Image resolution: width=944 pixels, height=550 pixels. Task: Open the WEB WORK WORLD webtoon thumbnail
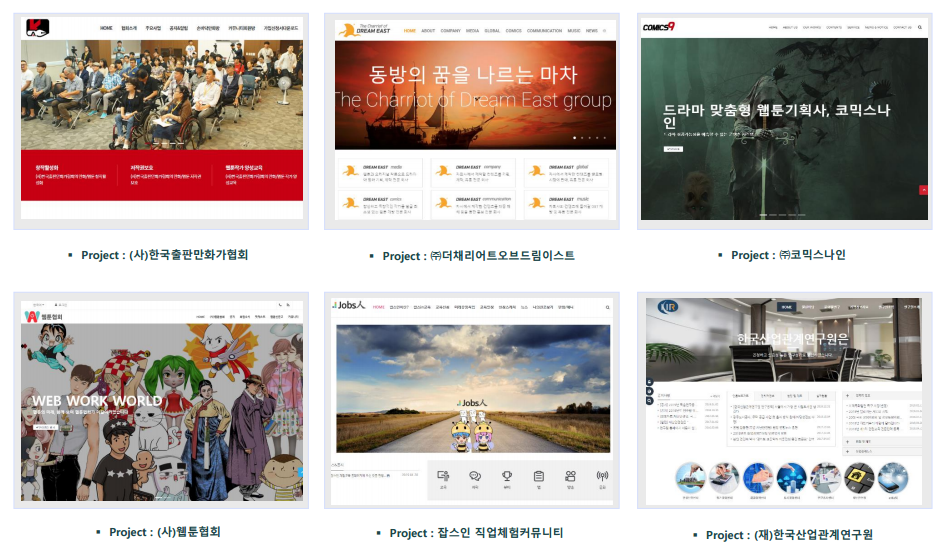click(x=161, y=401)
